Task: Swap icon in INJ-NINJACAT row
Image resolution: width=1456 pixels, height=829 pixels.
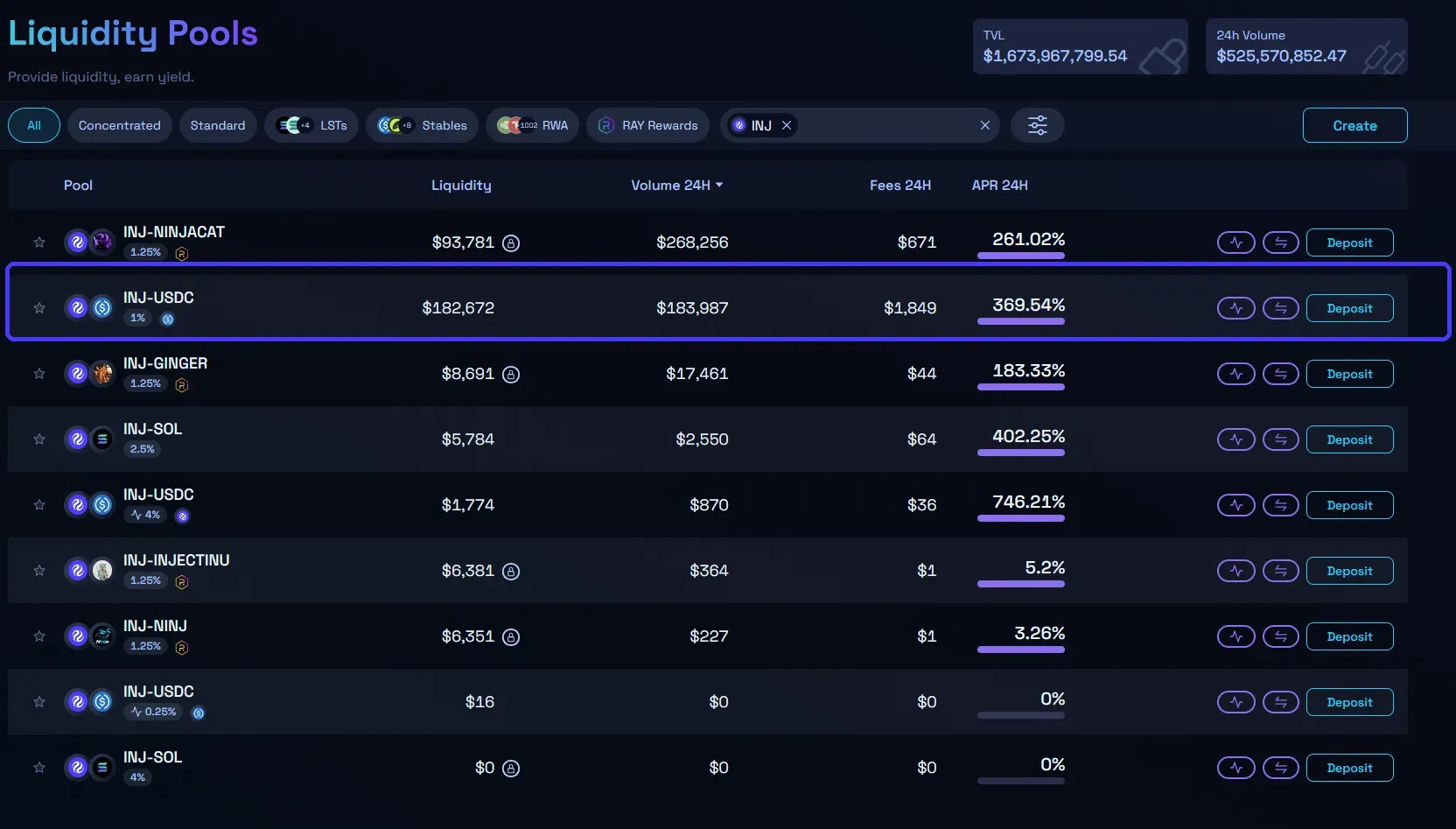Action: (x=1280, y=242)
